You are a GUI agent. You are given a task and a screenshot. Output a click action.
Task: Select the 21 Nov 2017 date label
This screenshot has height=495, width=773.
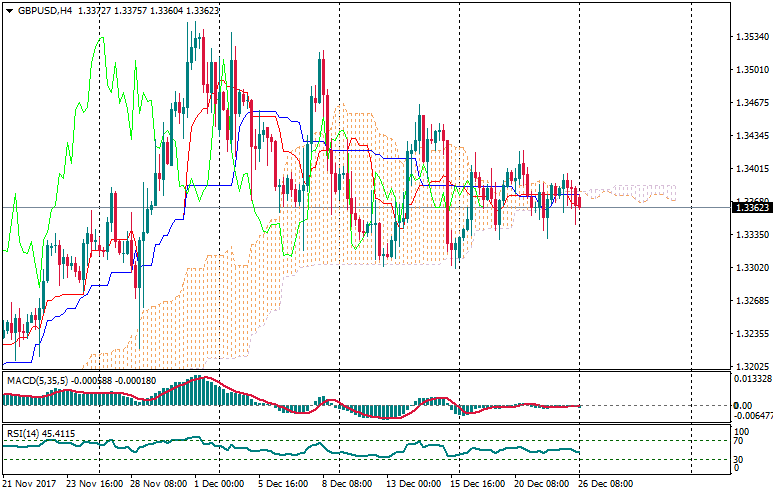[x=31, y=482]
